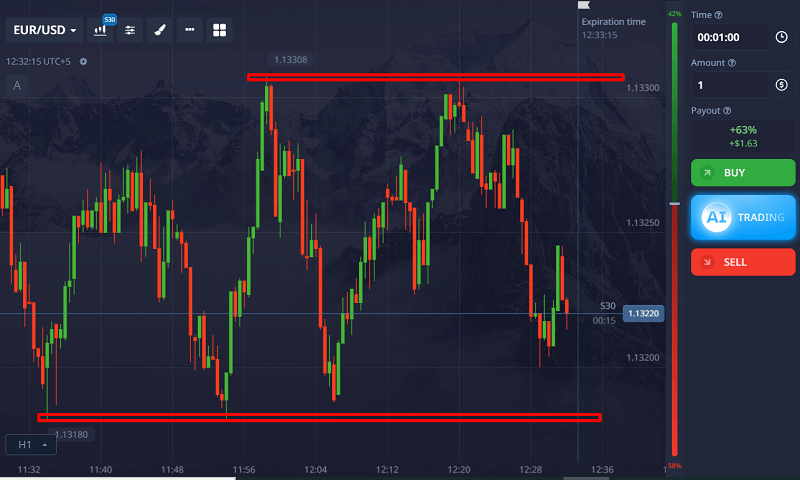800x480 pixels.
Task: Open the clock icon beside trade time
Action: (781, 37)
